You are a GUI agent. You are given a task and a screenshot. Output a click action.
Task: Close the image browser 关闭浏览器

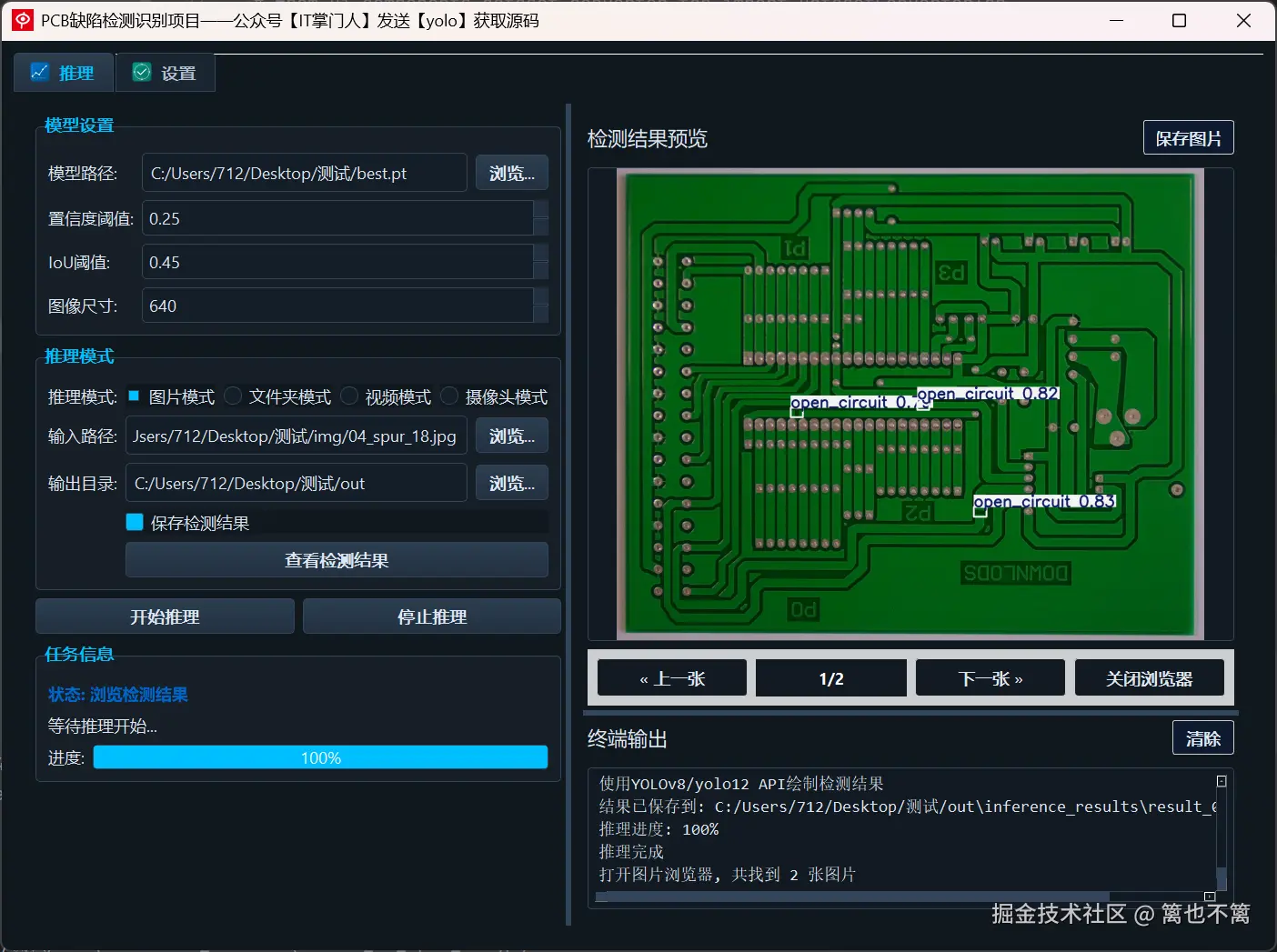[1150, 678]
